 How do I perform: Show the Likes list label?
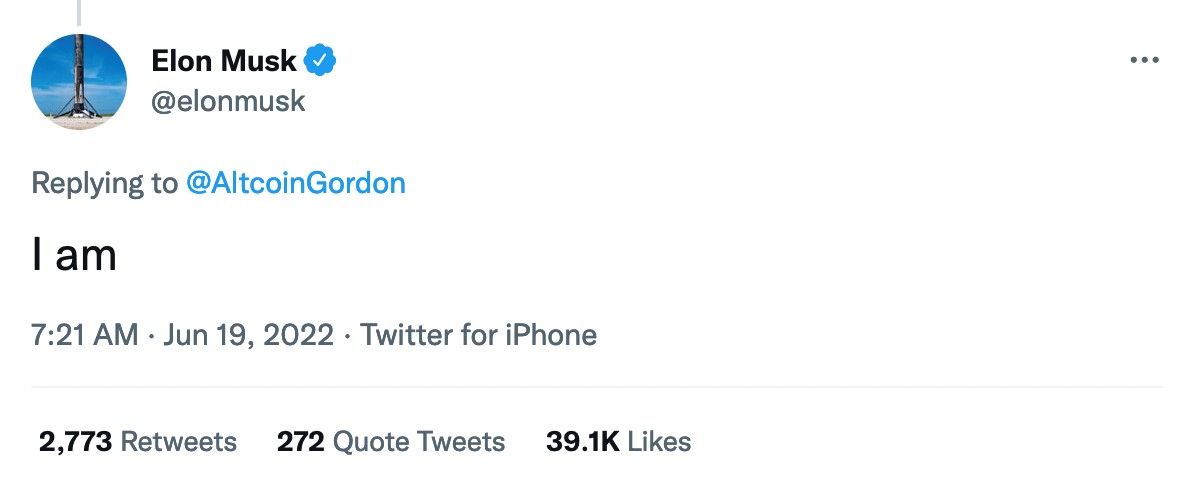pyautogui.click(x=659, y=441)
